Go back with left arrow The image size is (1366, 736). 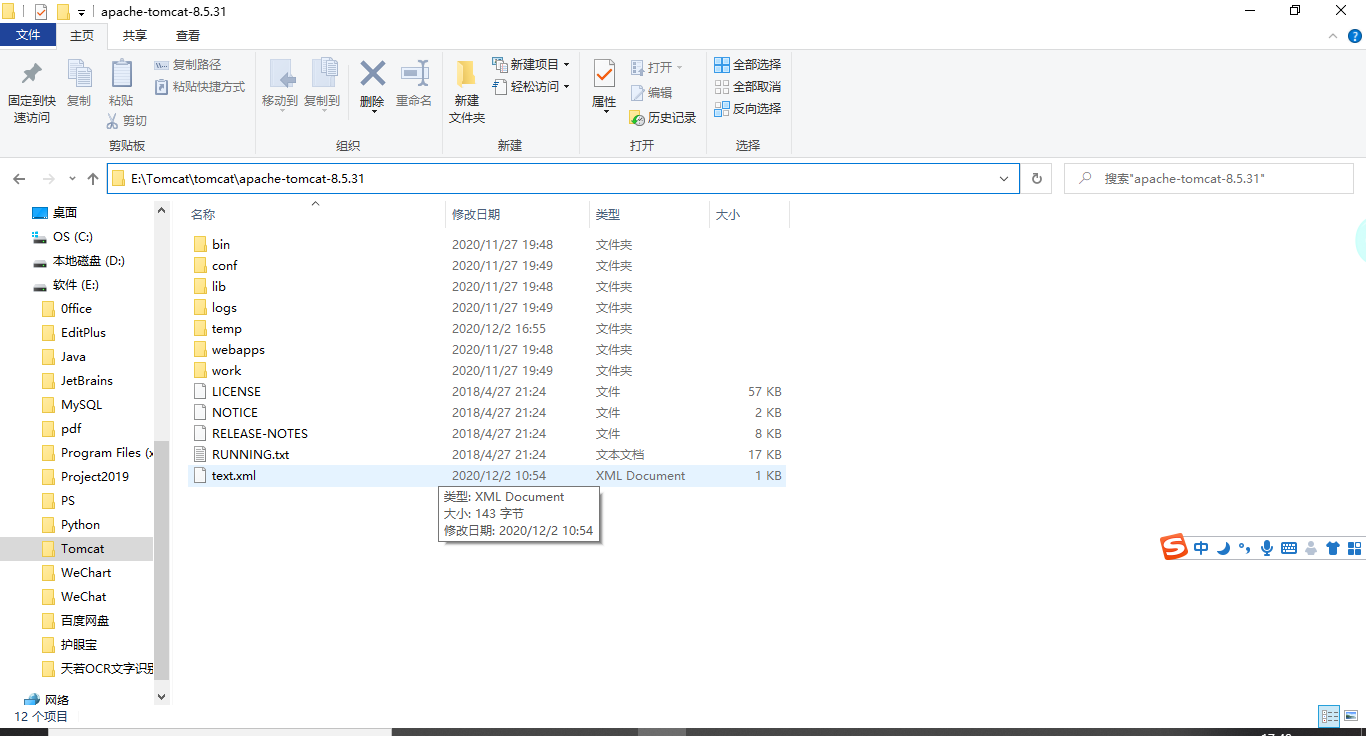click(19, 179)
